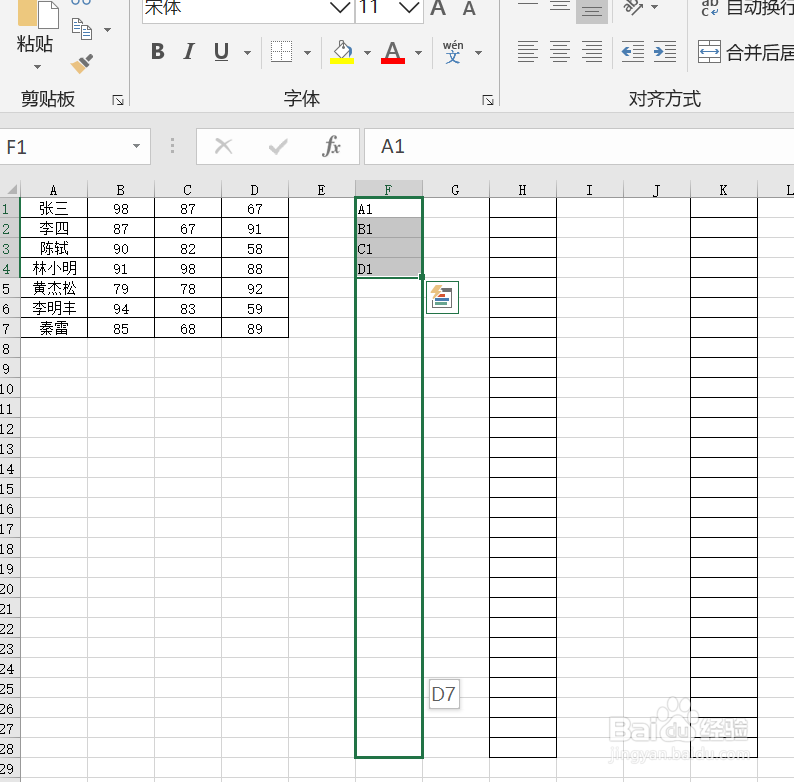Click the phonetic guide wén icon

453,52
